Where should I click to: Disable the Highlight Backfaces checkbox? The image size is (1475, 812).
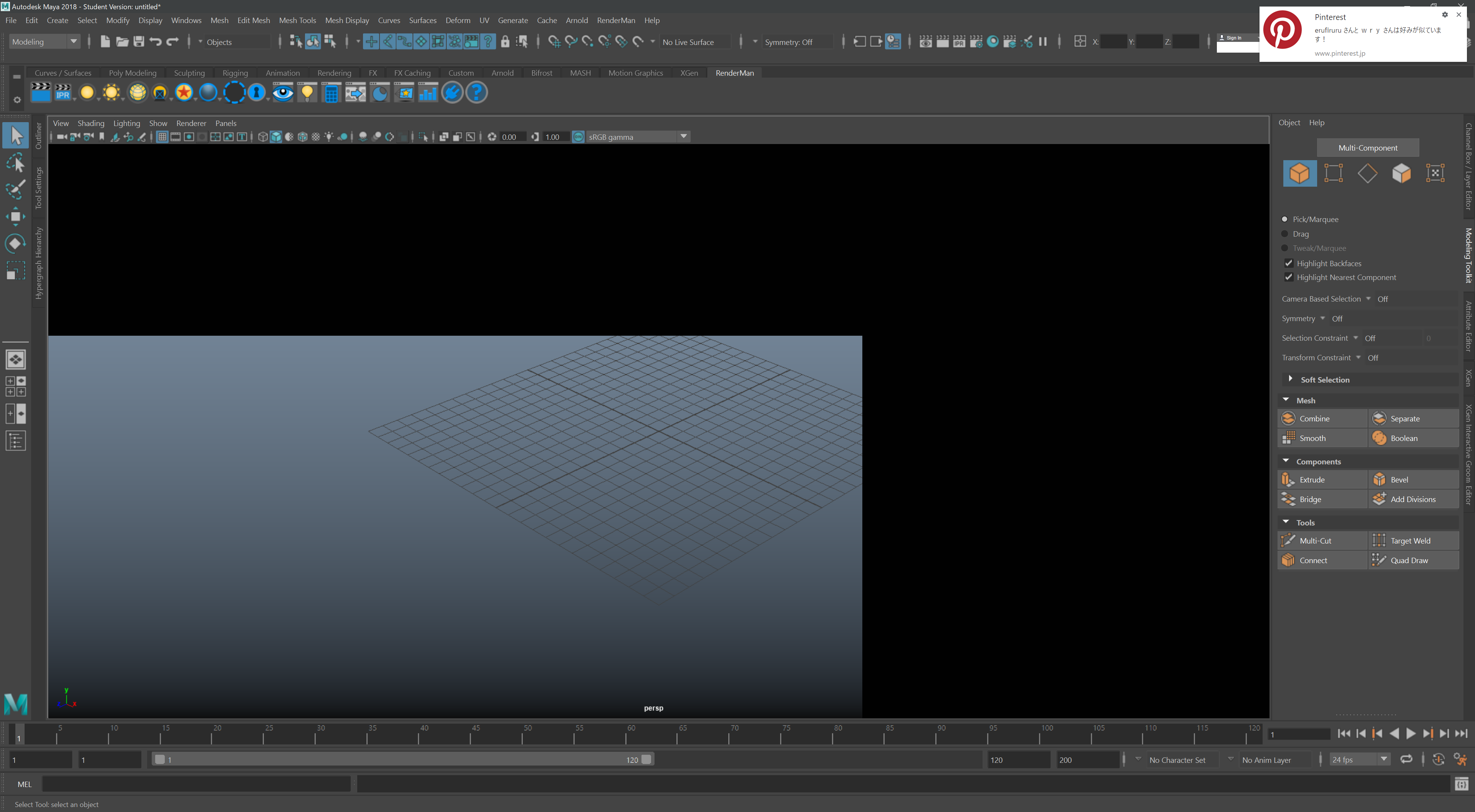click(1289, 263)
